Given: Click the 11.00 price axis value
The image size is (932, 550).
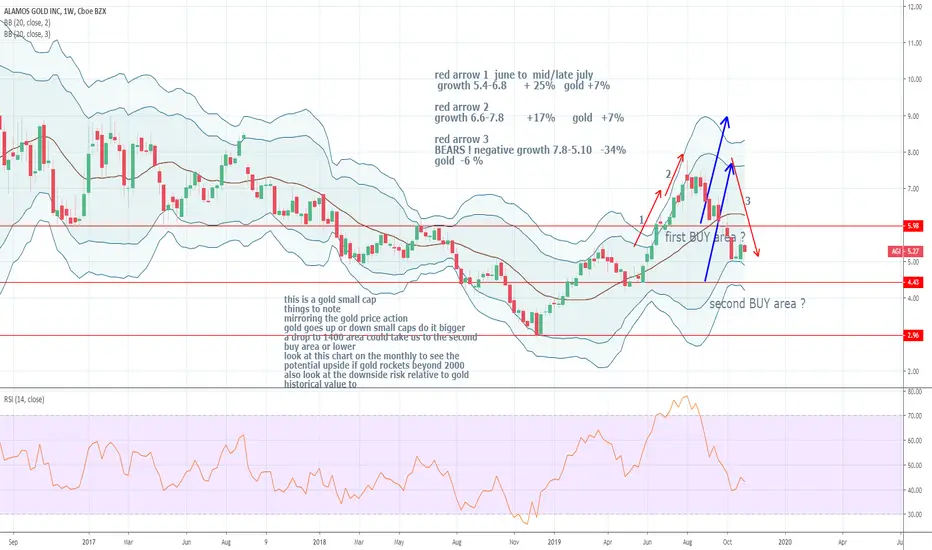Looking at the screenshot, I should pyautogui.click(x=914, y=43).
